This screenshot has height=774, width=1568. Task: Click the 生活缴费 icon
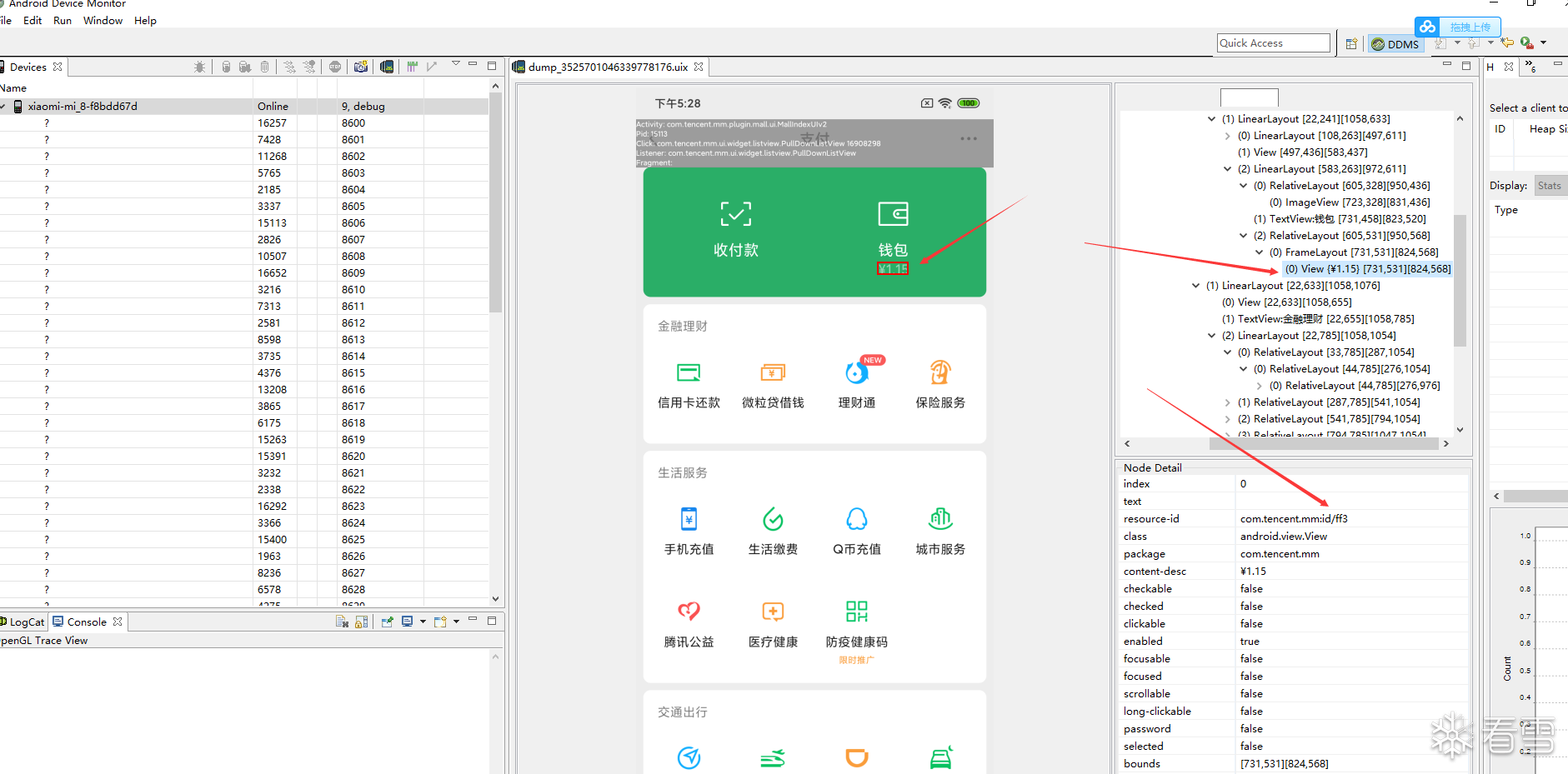[x=773, y=519]
